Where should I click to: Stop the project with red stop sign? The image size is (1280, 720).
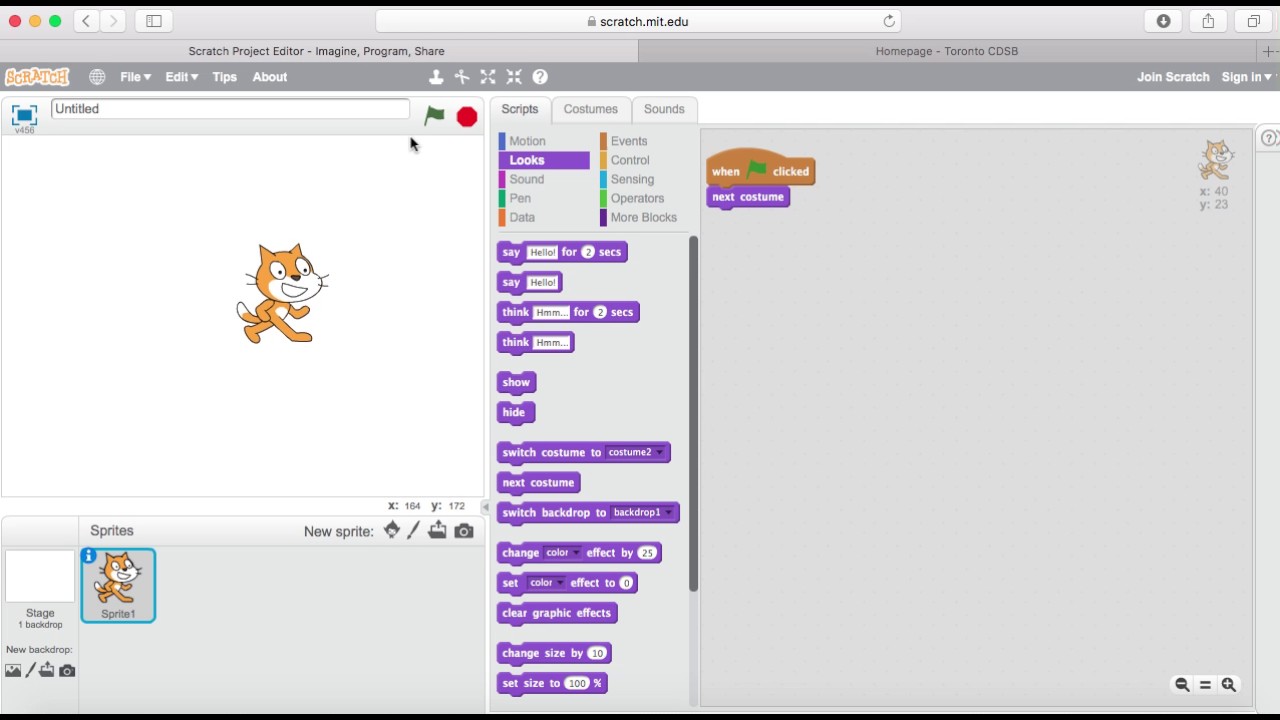point(467,117)
